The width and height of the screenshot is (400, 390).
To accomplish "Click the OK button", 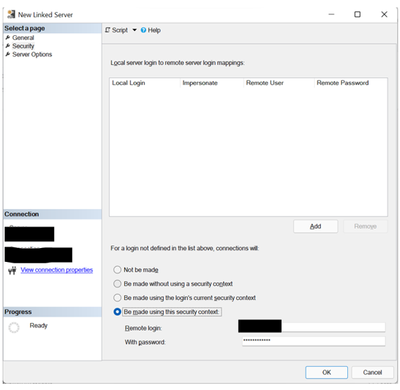I will [327, 372].
